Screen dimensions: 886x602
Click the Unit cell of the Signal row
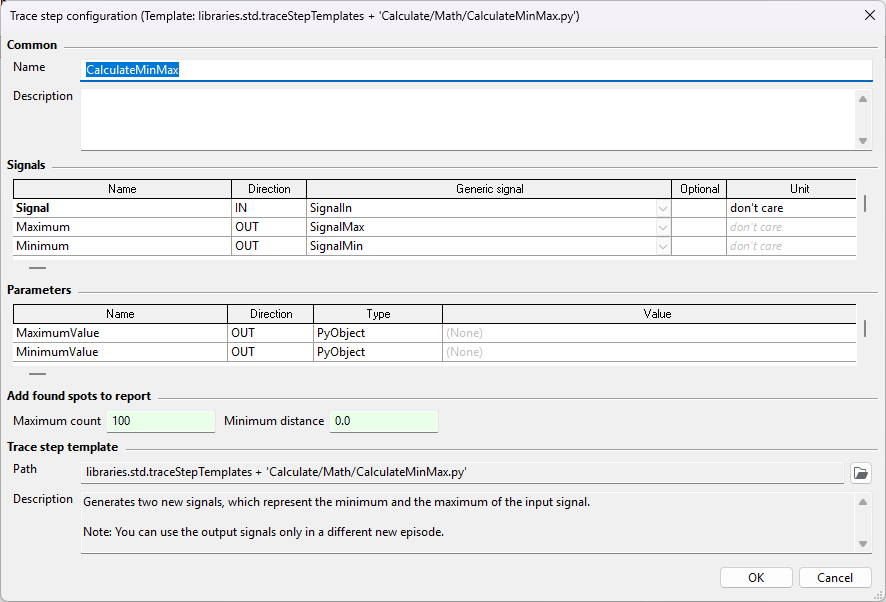[x=792, y=208]
